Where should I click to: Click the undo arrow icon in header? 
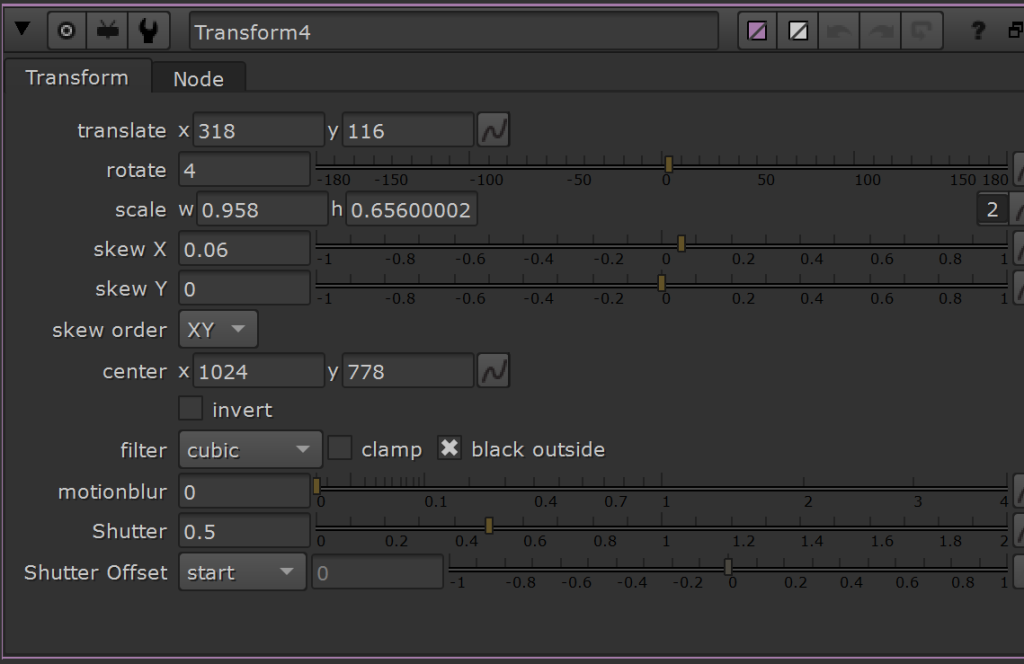click(839, 31)
